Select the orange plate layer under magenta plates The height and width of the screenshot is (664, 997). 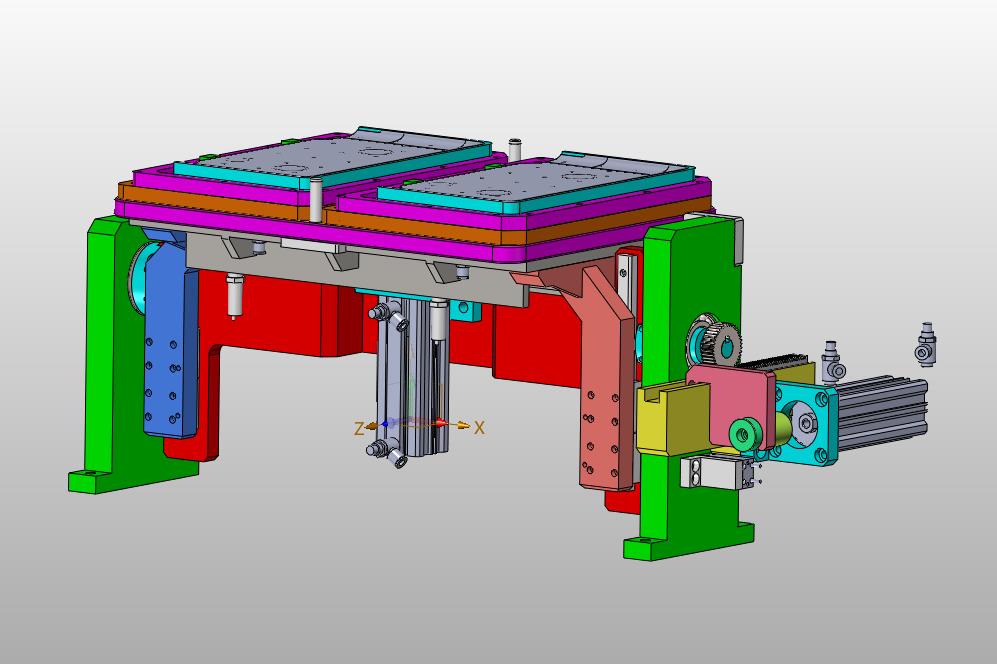(x=416, y=221)
